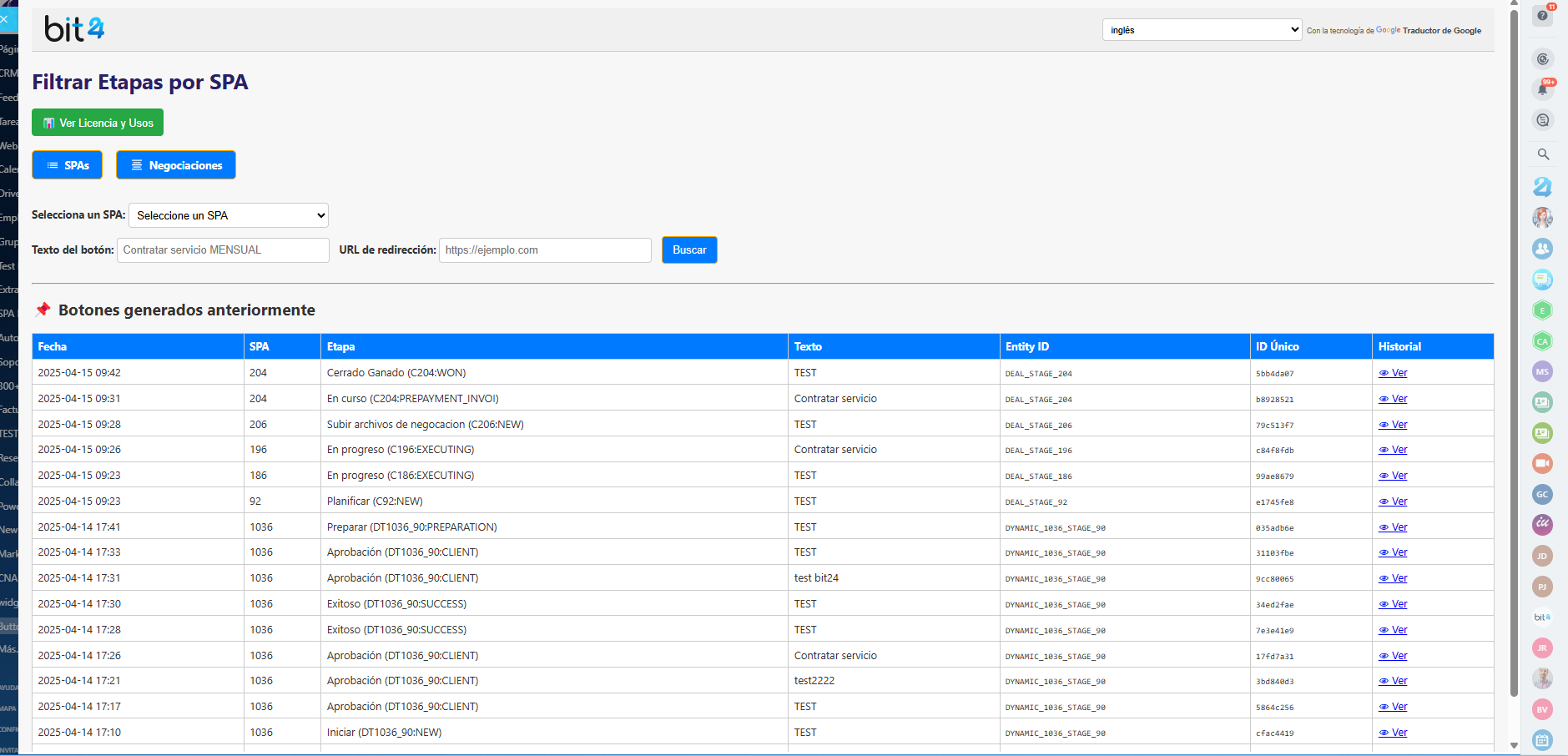Open the MS user avatar chat
Image resolution: width=1568 pixels, height=756 pixels.
[x=1542, y=371]
